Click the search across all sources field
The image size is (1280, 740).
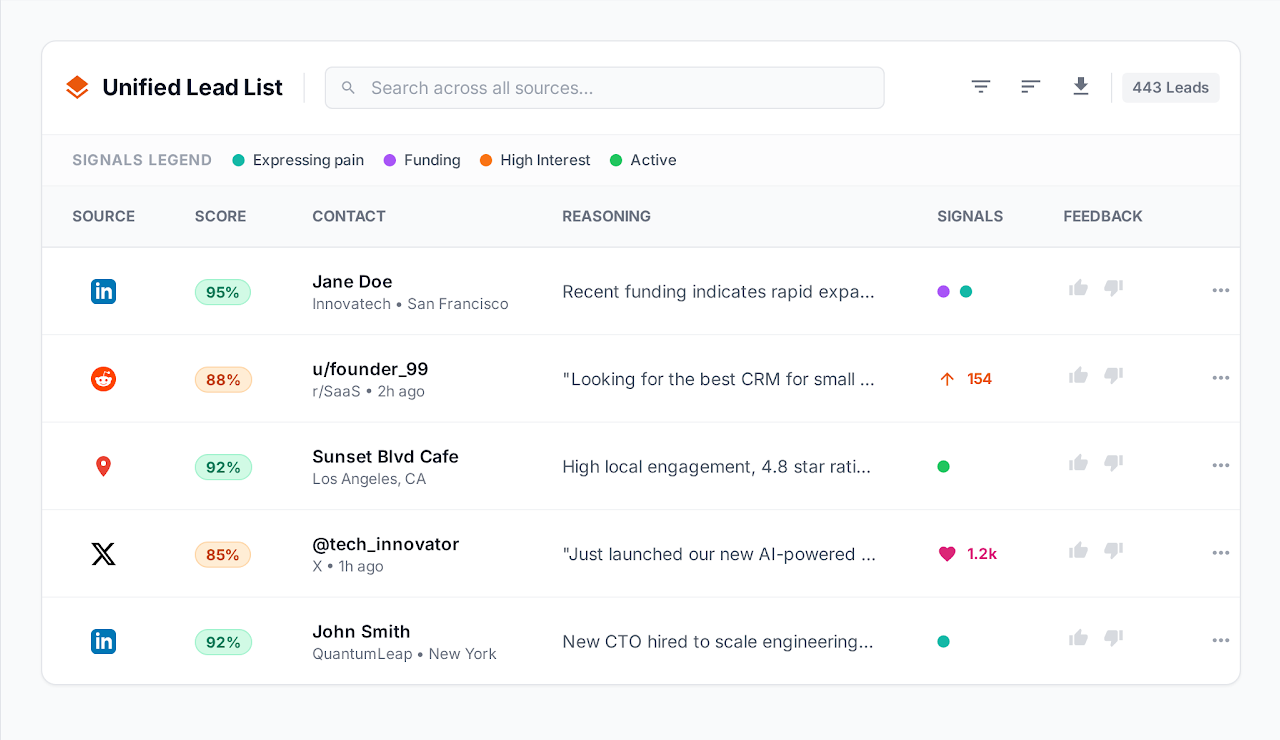pyautogui.click(x=604, y=88)
